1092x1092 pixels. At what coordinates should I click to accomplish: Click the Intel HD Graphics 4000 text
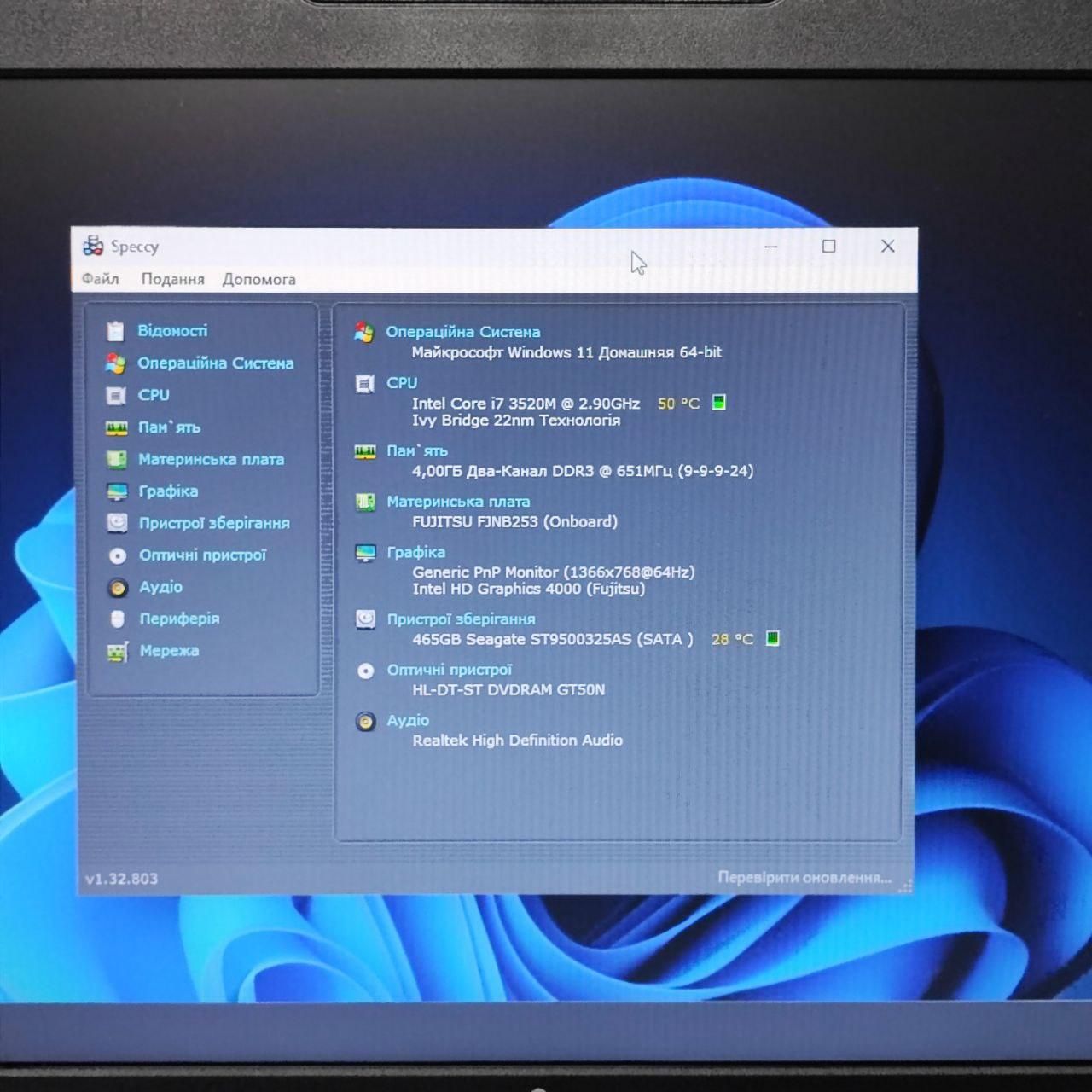529,589
